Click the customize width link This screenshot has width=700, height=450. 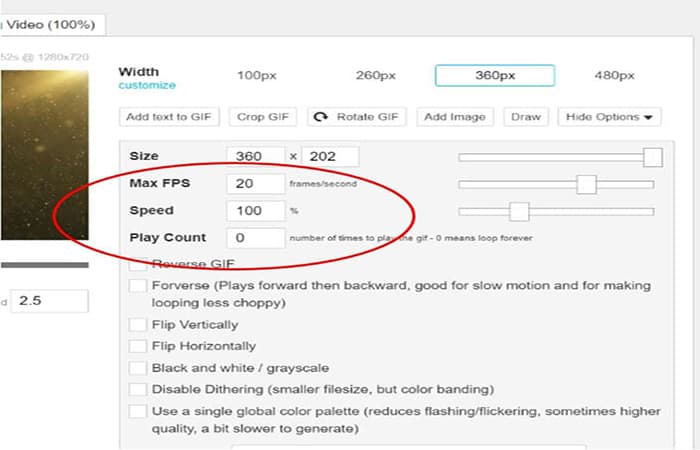[x=146, y=86]
